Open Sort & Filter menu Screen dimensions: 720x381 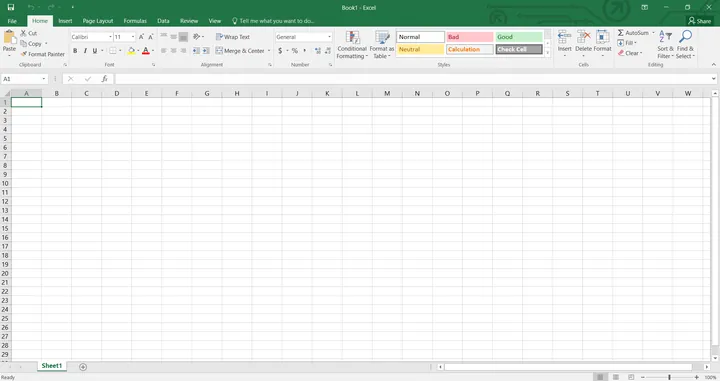665,45
